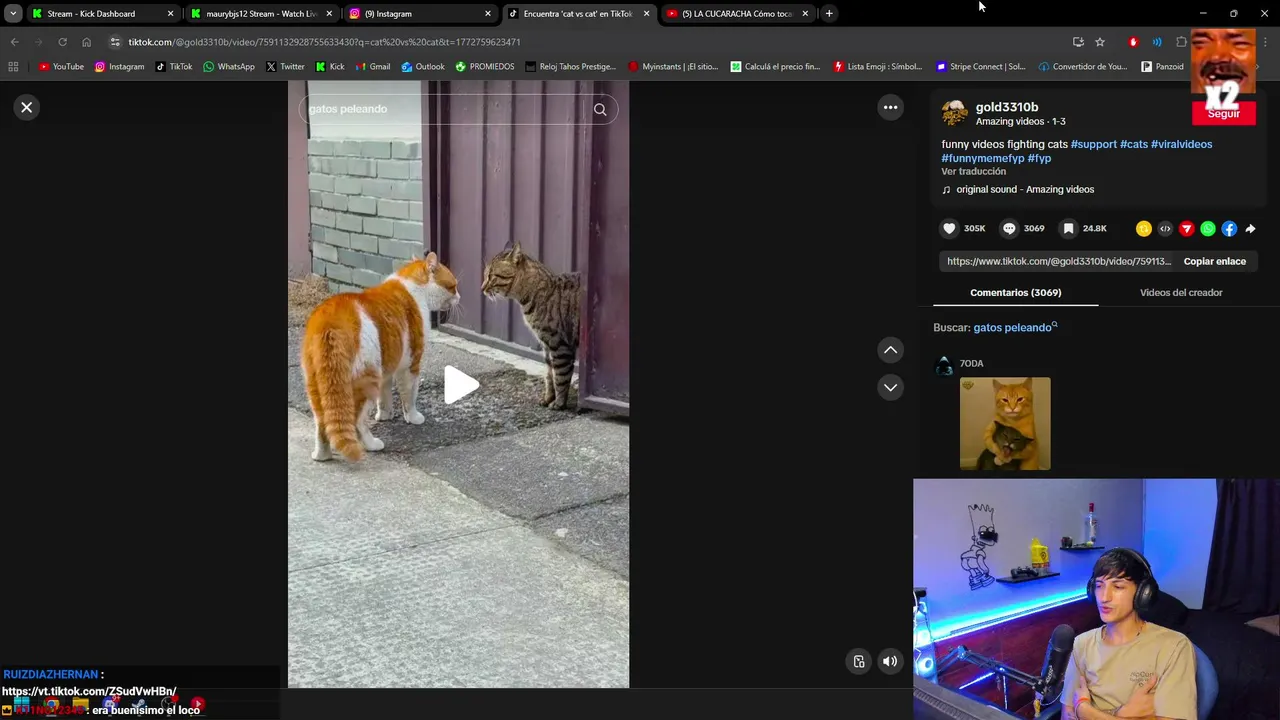Open the apps grid in the bookmarks bar
Screen dimensions: 1280x720
pos(13,67)
